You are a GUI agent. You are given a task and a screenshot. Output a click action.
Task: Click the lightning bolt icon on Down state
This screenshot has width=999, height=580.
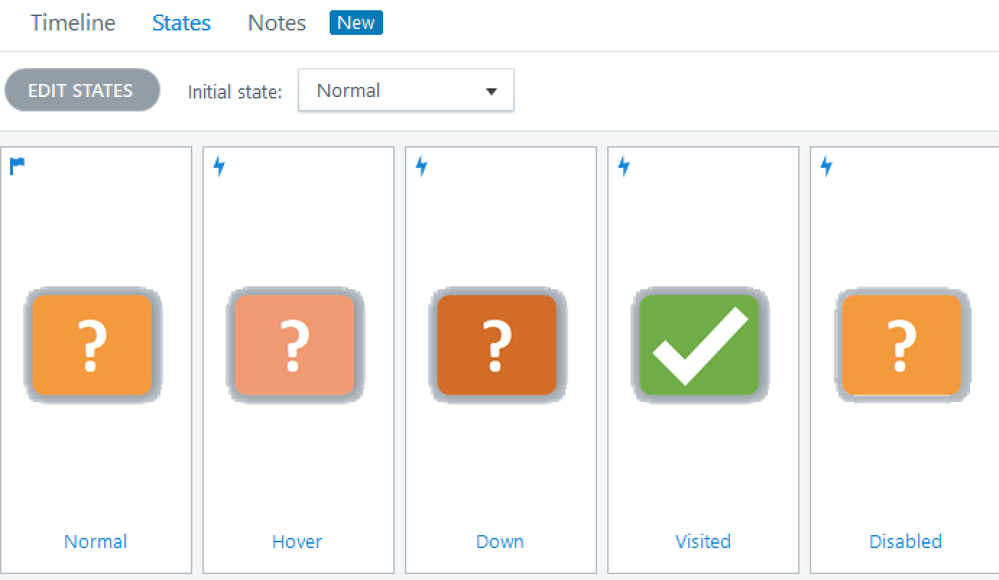[422, 166]
